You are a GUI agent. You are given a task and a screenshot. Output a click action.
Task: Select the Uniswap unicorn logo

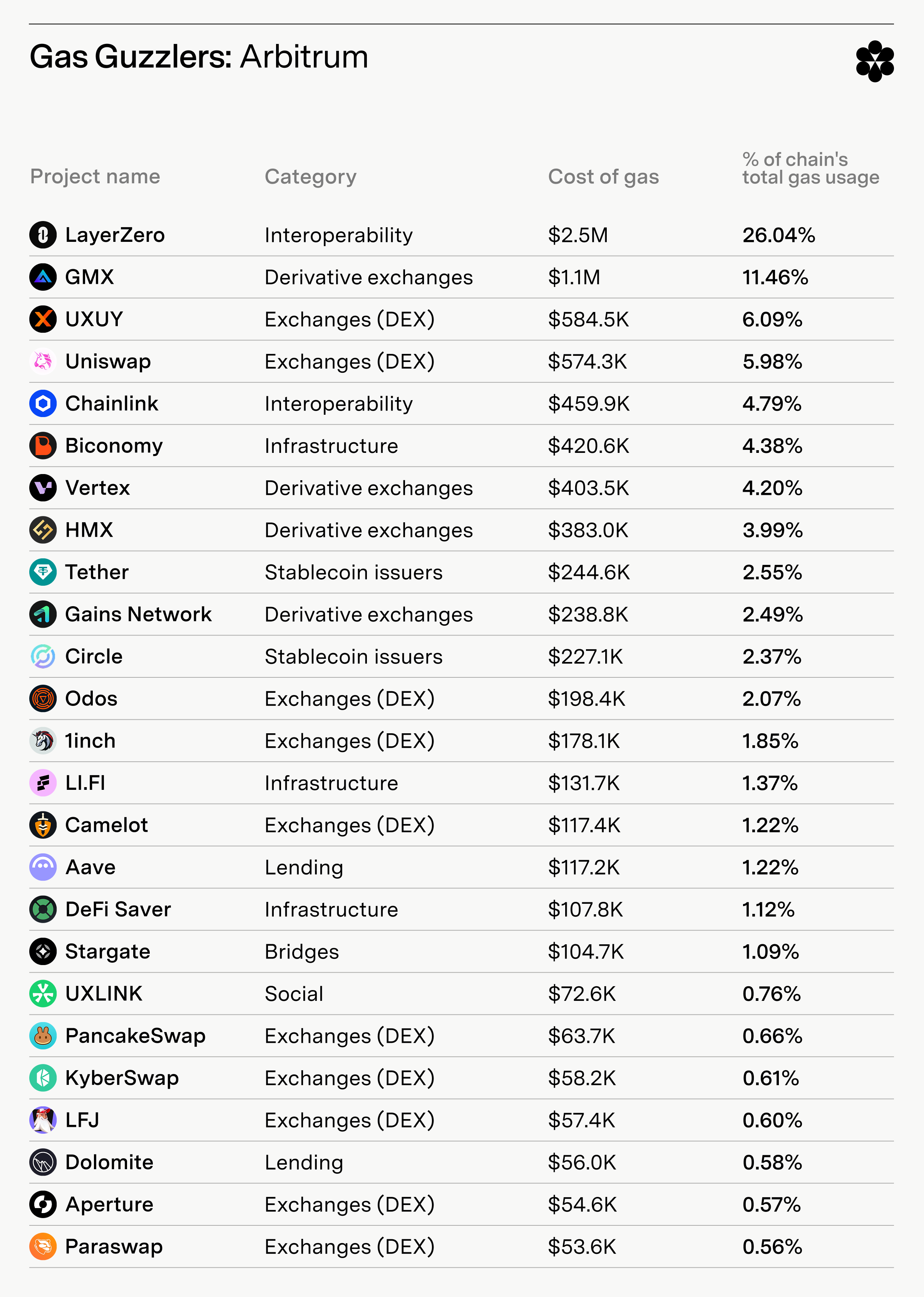point(43,361)
